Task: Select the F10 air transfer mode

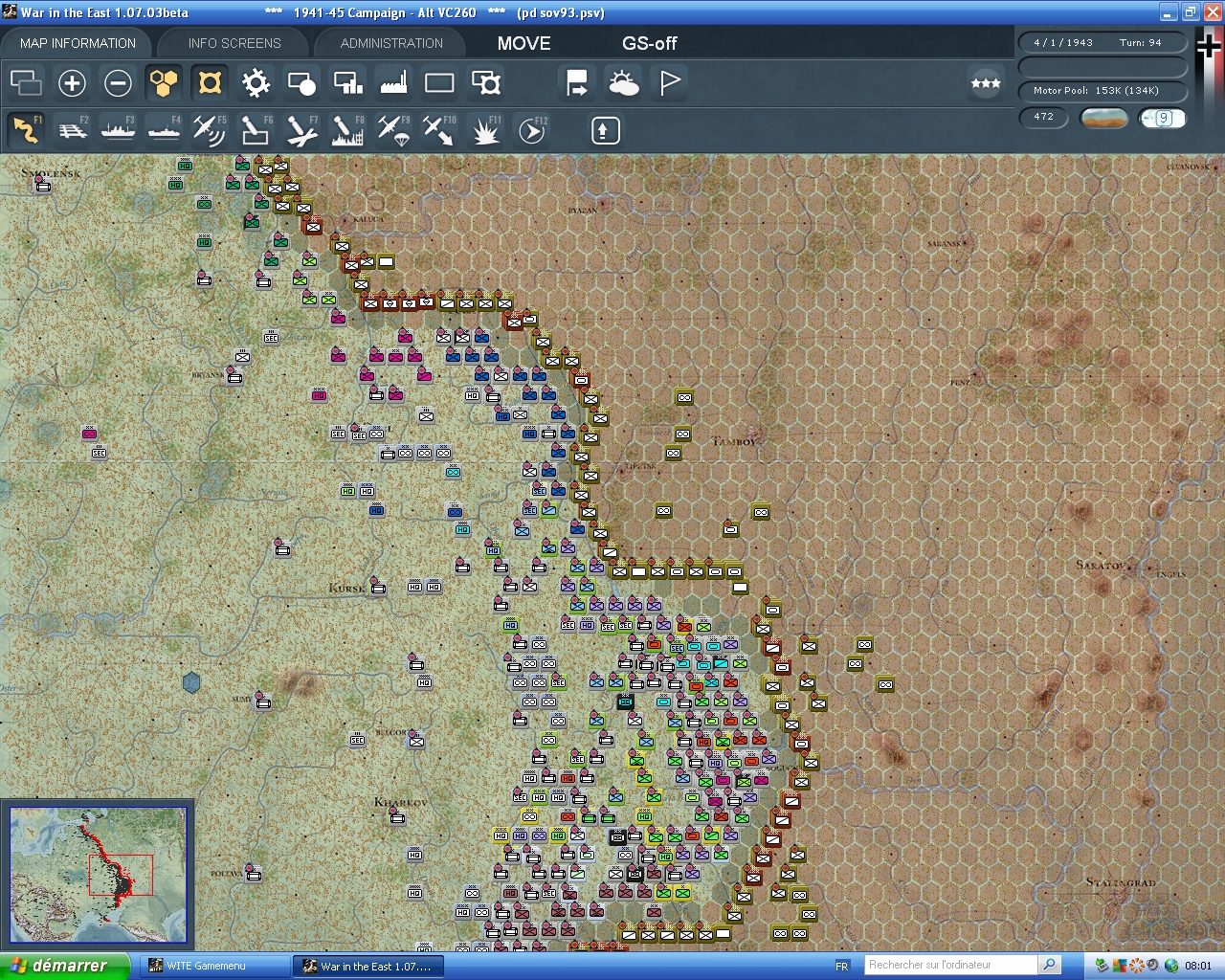Action: 439,130
